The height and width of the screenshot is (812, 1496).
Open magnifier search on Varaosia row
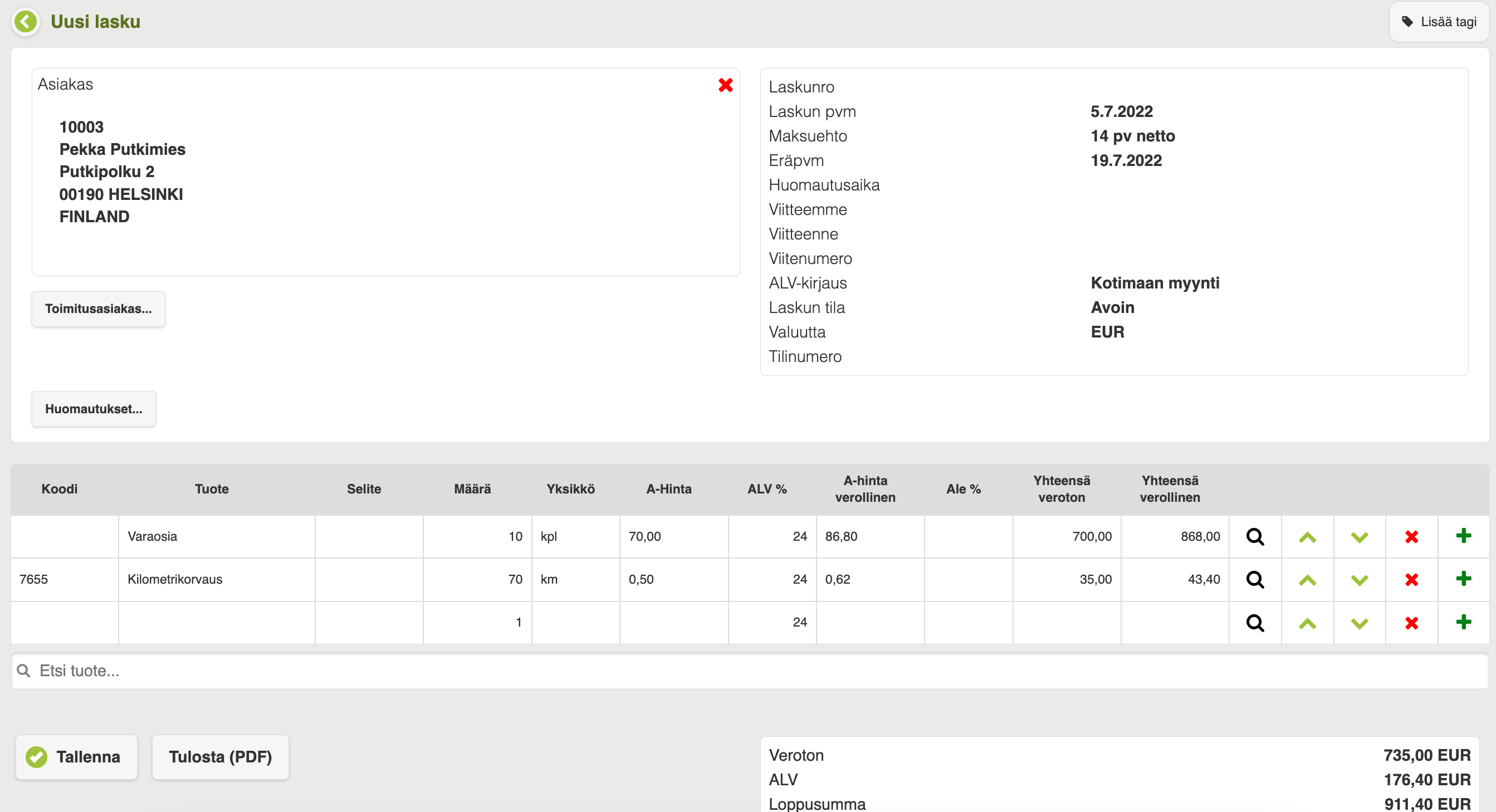click(x=1255, y=537)
